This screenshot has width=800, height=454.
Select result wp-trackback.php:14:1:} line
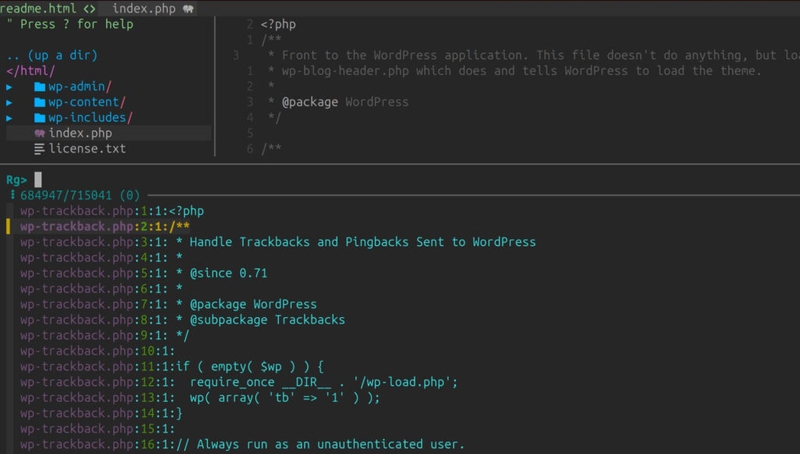(102, 413)
